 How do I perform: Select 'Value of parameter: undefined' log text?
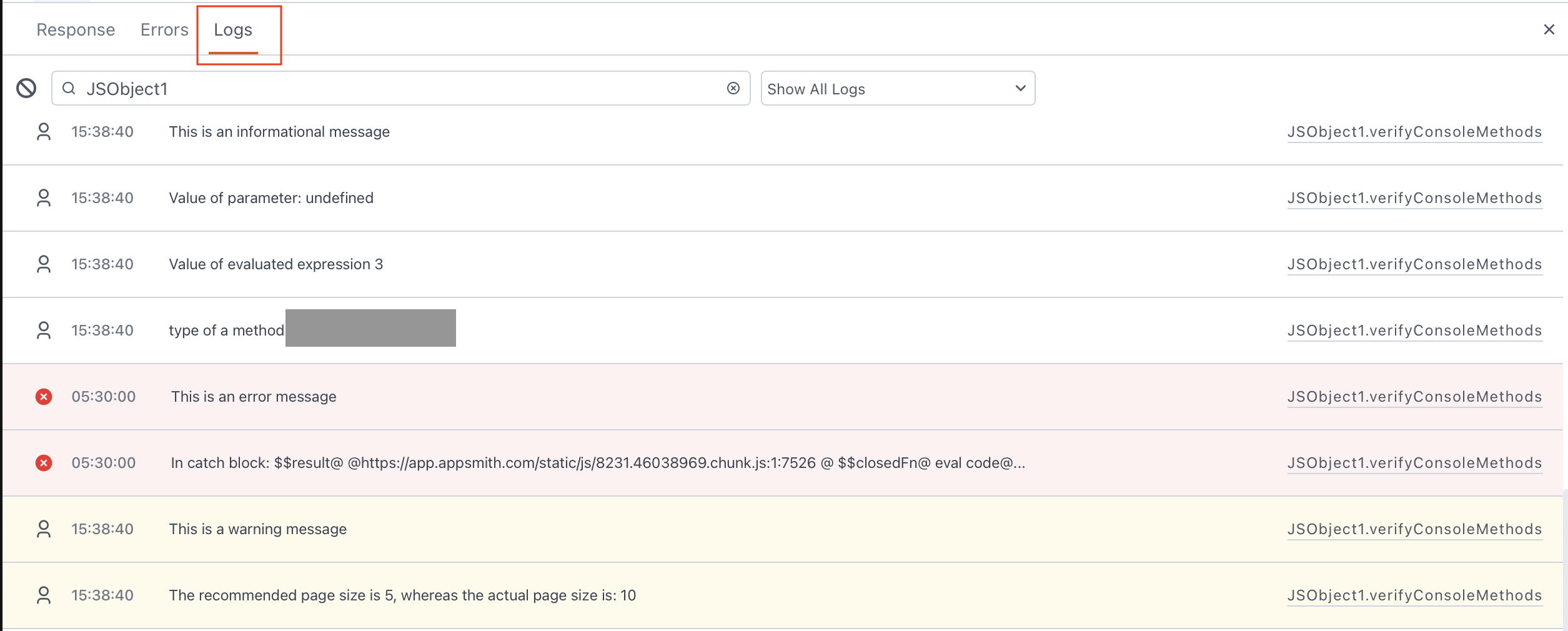point(271,198)
